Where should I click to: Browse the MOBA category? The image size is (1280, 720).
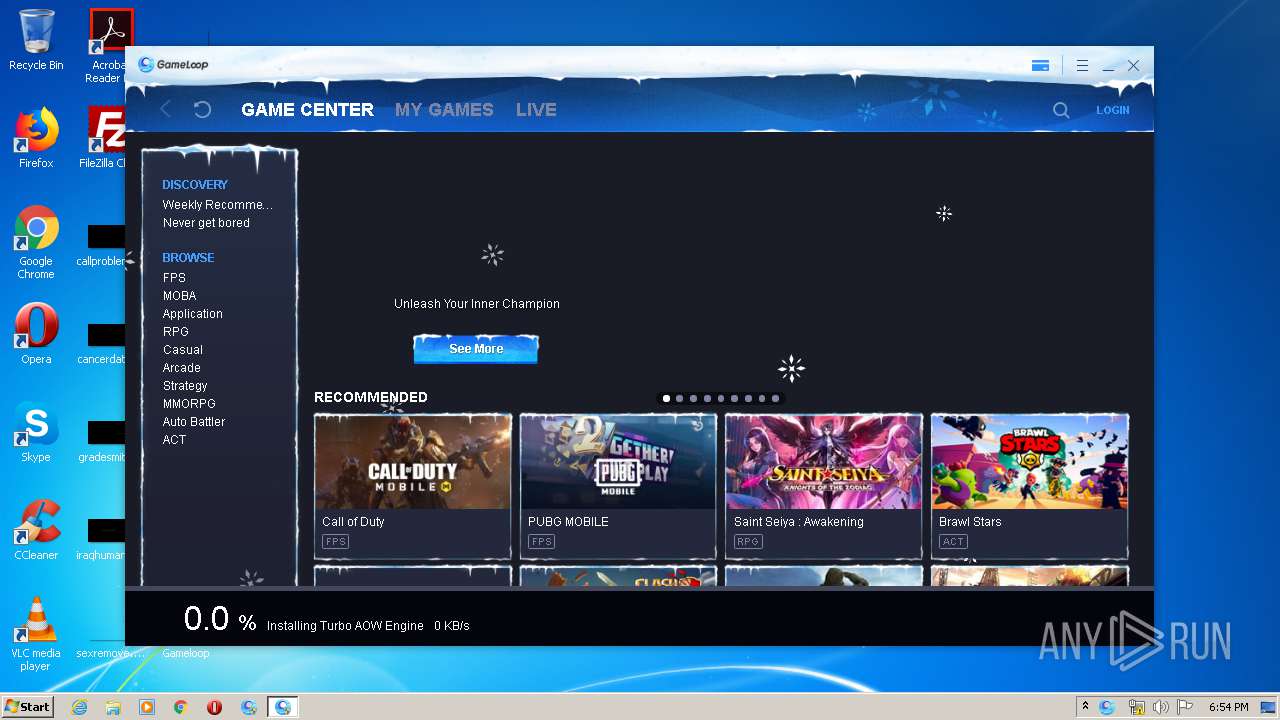click(x=179, y=296)
